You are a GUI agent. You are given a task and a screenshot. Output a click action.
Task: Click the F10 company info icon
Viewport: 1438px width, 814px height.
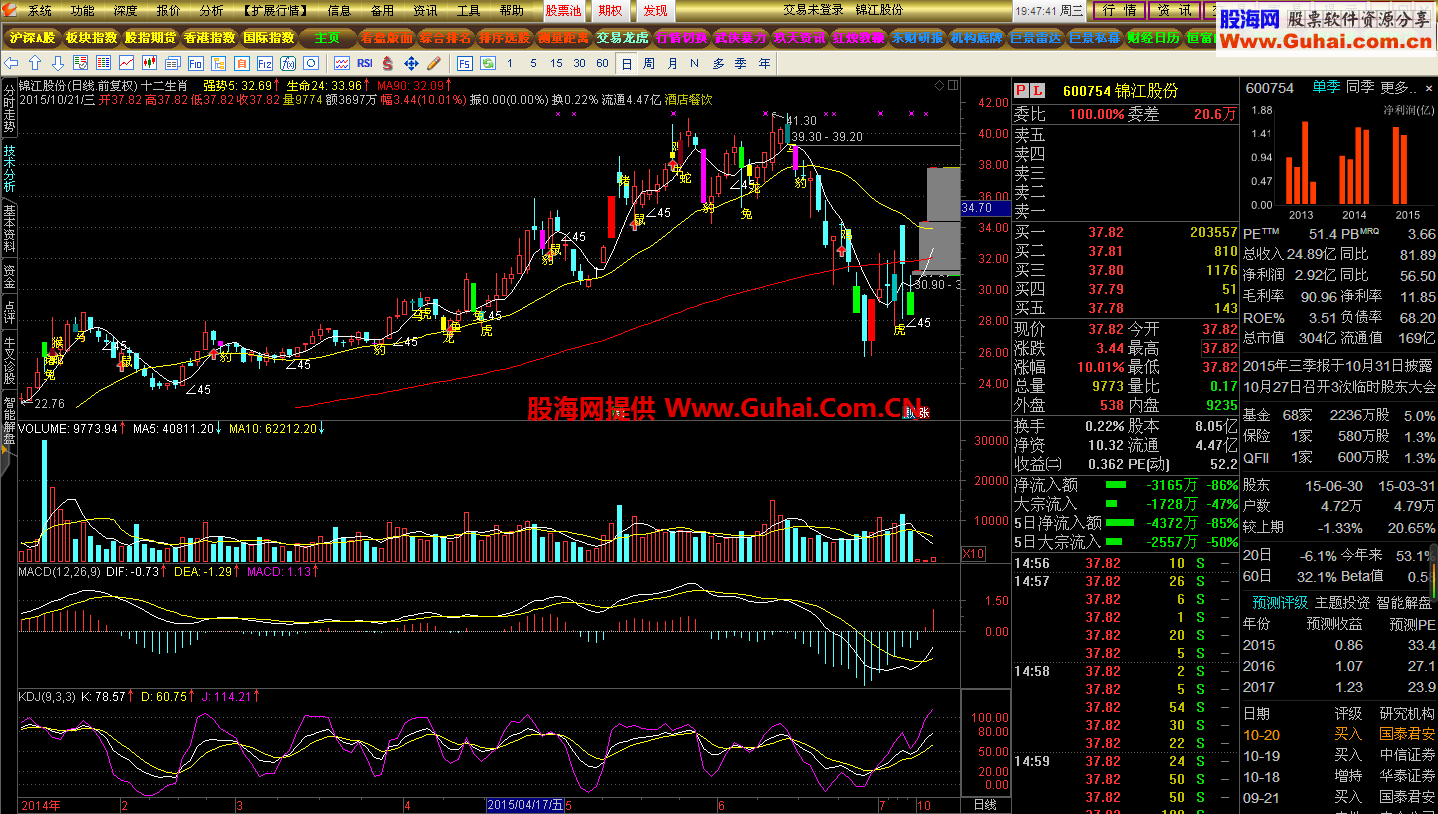[x=195, y=63]
